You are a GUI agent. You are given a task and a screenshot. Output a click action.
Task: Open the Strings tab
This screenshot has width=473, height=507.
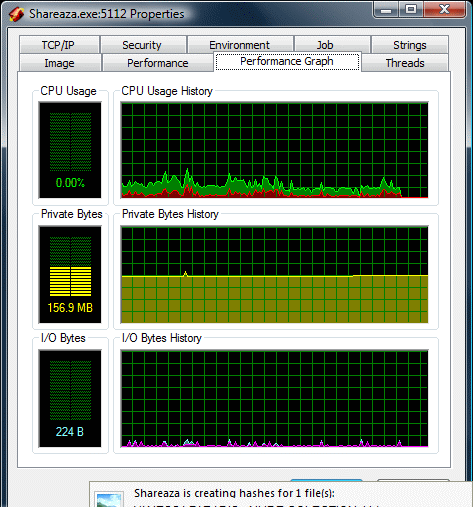click(x=410, y=45)
